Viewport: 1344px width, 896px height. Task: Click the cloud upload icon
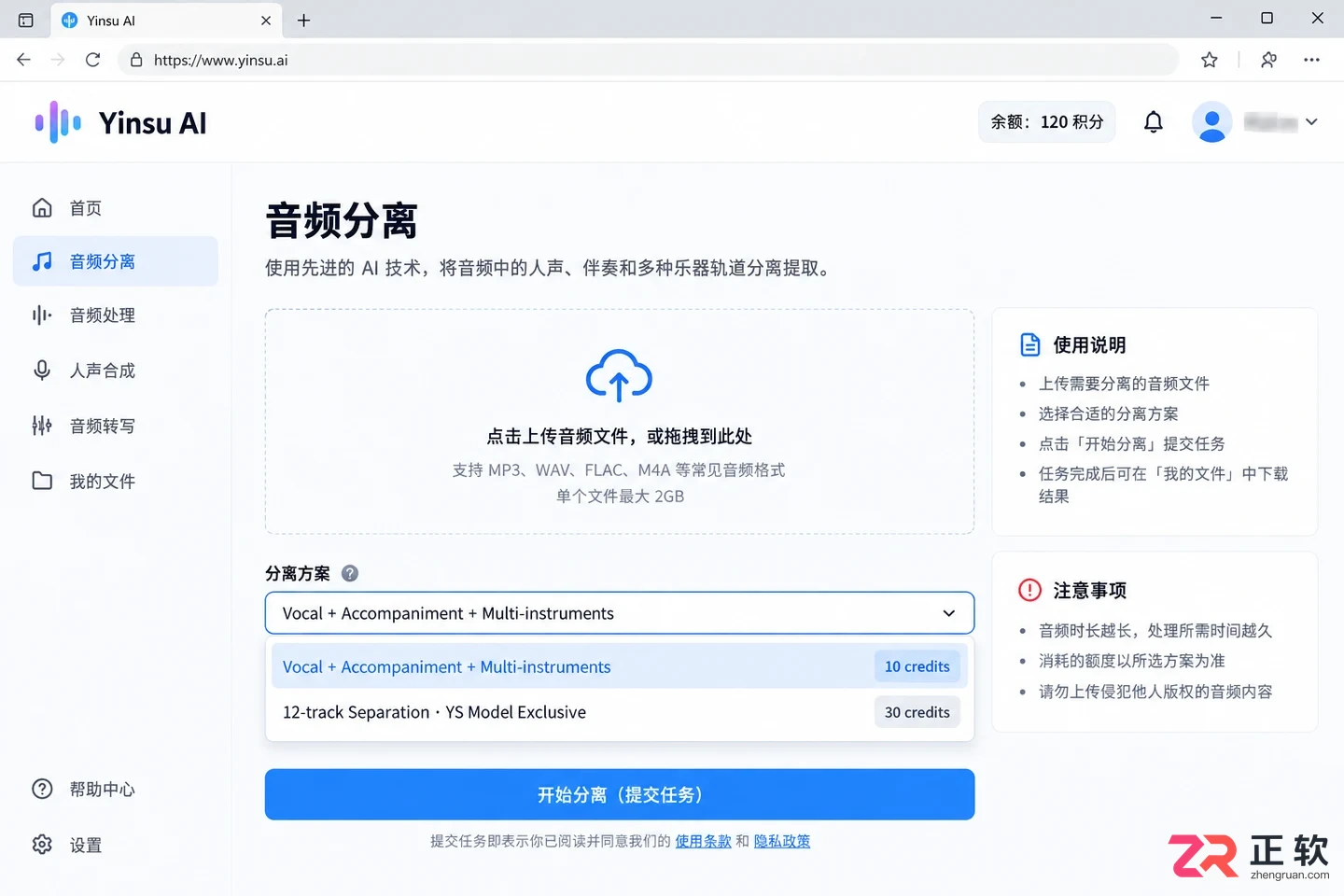coord(619,375)
